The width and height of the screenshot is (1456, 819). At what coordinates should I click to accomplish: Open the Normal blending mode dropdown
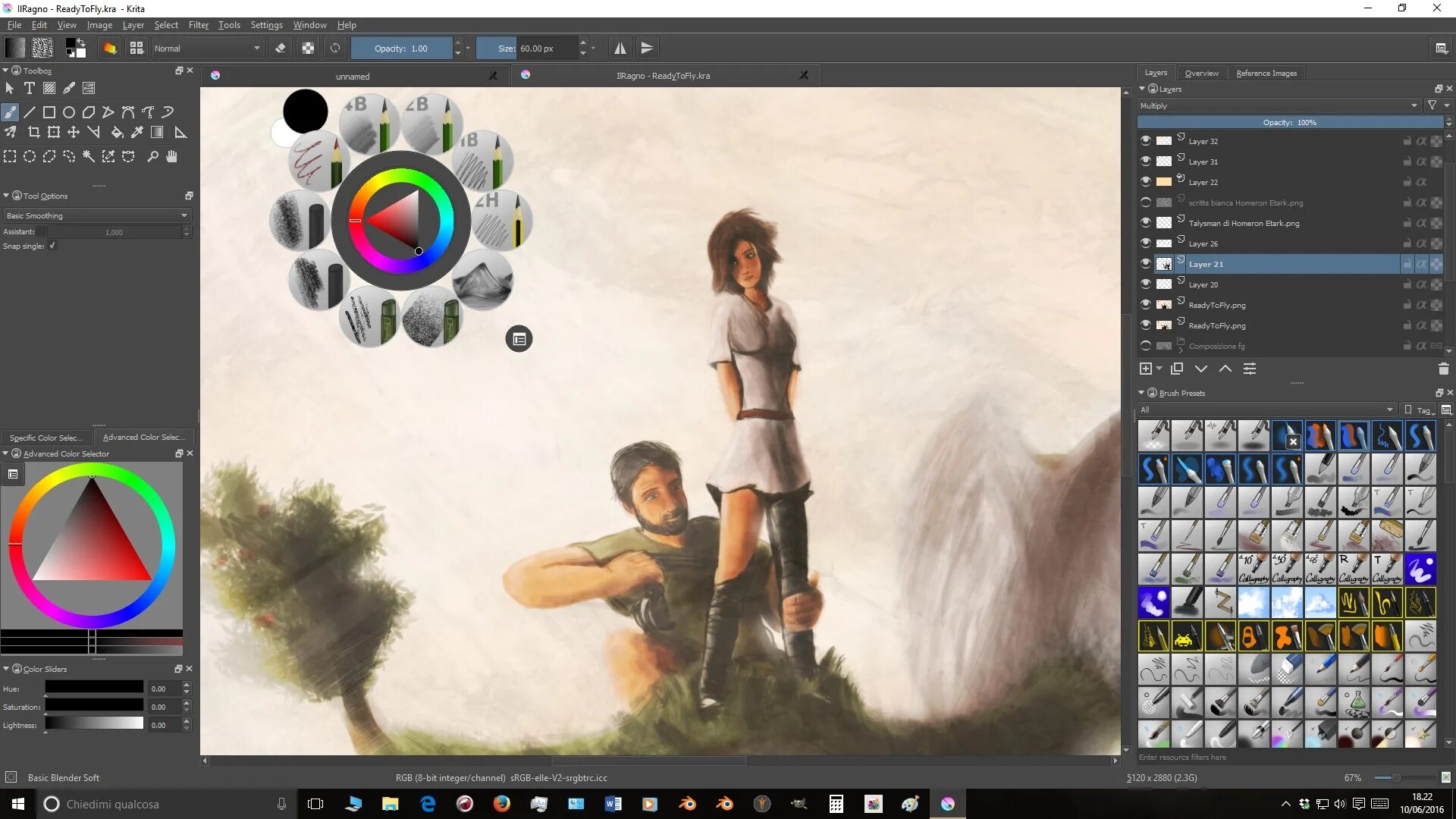[207, 49]
